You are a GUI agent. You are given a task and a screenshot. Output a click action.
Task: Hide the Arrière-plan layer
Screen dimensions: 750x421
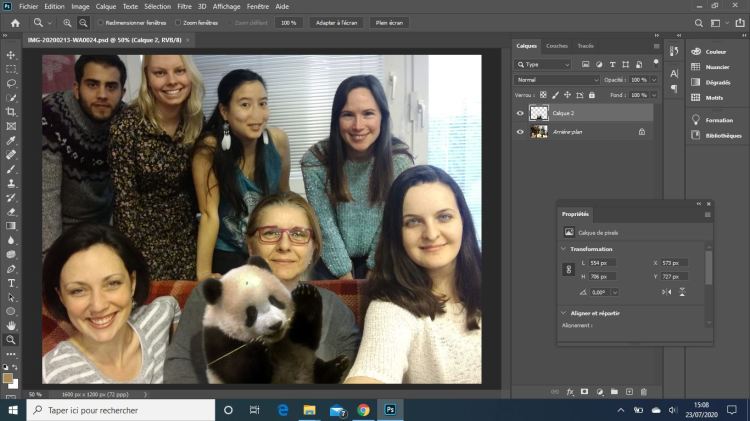(520, 132)
